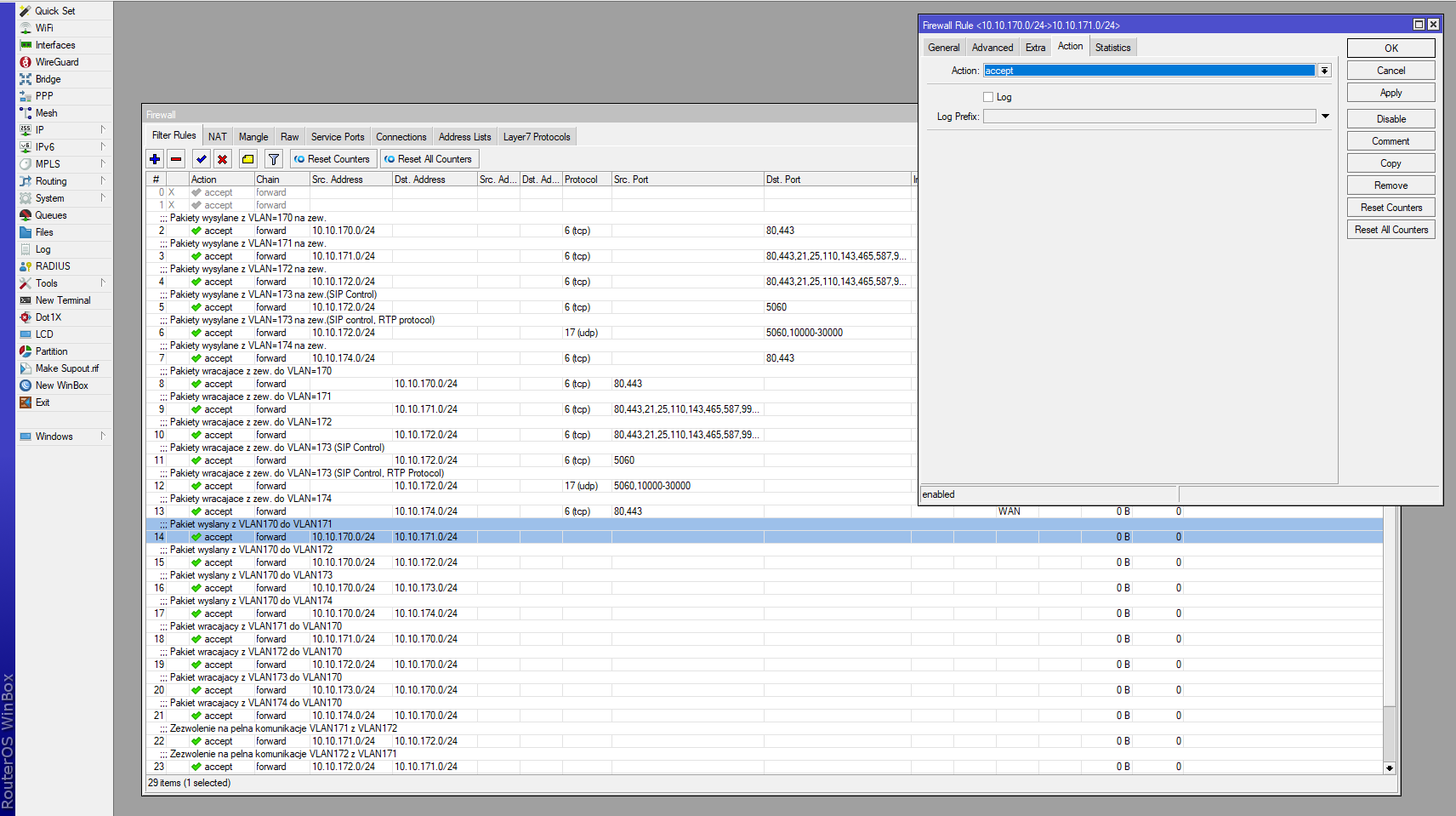The height and width of the screenshot is (816, 1456).
Task: Open the WiFi menu icon
Action: tap(26, 28)
